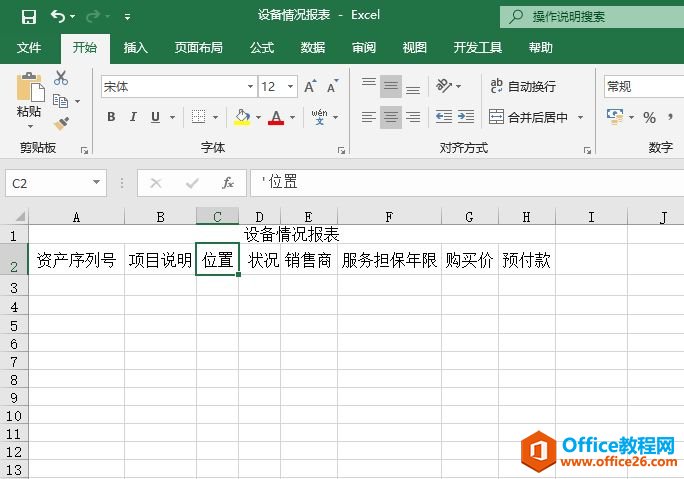Apply the yellow fill color bucket
Image resolution: width=684 pixels, height=479 pixels.
pyautogui.click(x=242, y=117)
